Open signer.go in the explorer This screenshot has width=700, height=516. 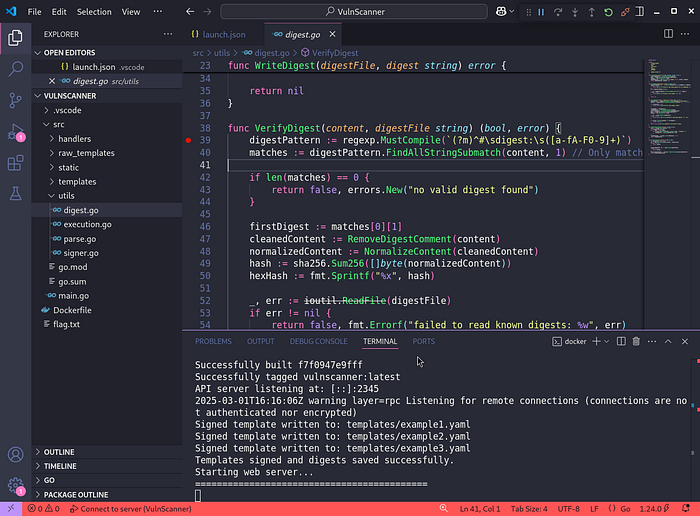(80, 253)
